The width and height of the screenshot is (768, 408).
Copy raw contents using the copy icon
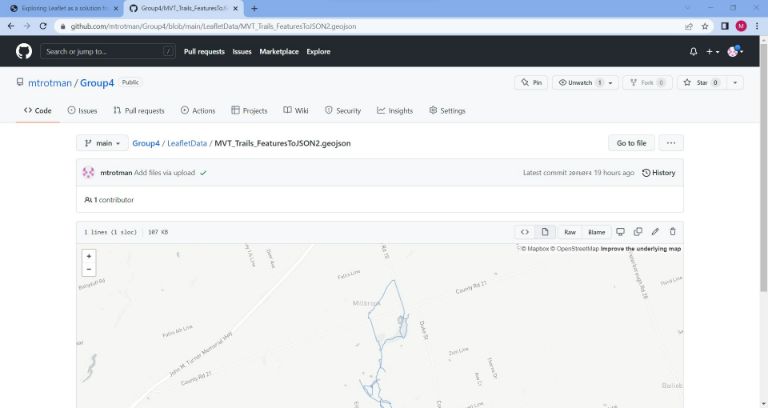[x=637, y=232]
